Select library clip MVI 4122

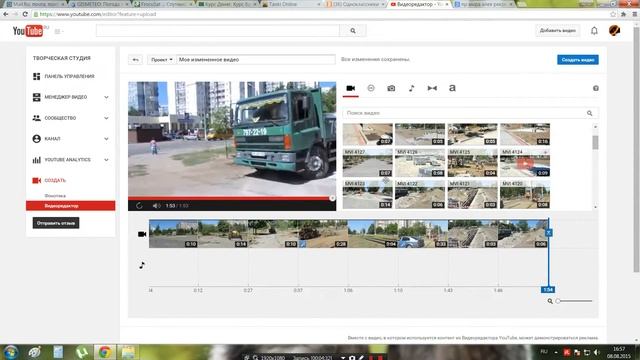coord(420,195)
